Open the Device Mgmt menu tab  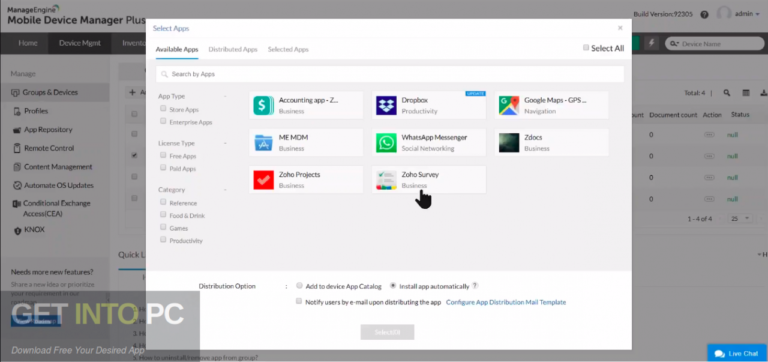[x=80, y=43]
